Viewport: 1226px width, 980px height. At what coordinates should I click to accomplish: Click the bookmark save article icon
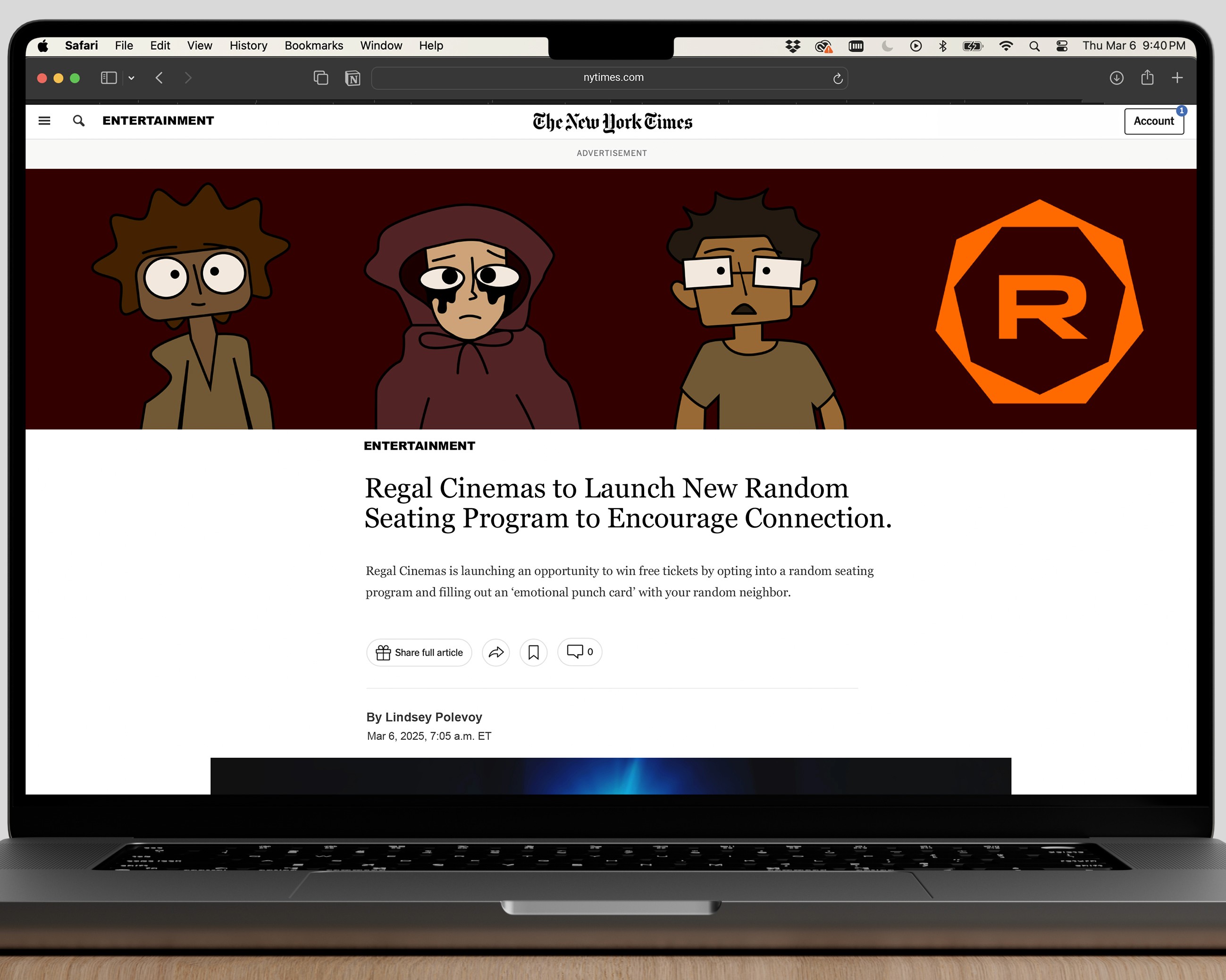point(533,652)
